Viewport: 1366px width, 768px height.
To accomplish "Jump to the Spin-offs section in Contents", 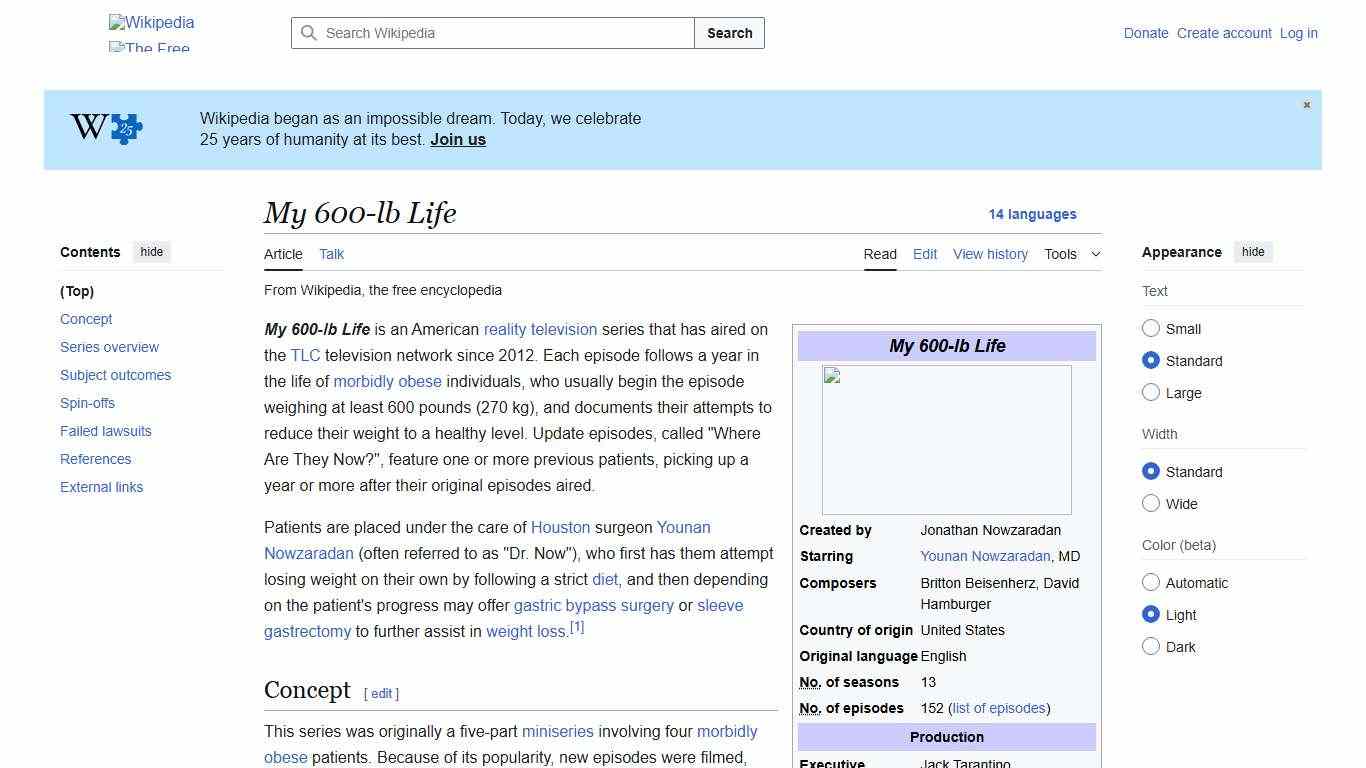I will coord(87,403).
